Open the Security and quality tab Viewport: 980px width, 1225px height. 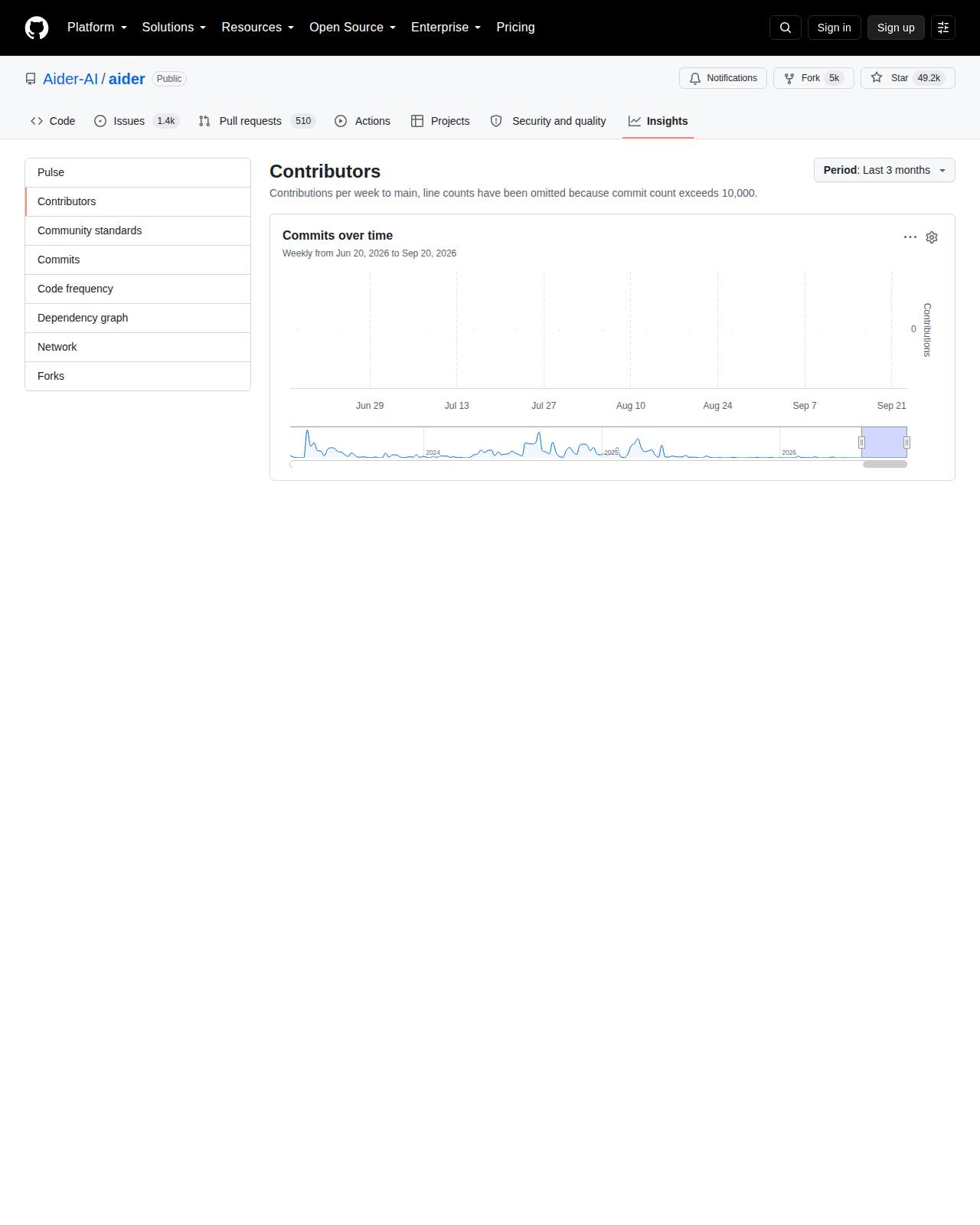point(548,121)
